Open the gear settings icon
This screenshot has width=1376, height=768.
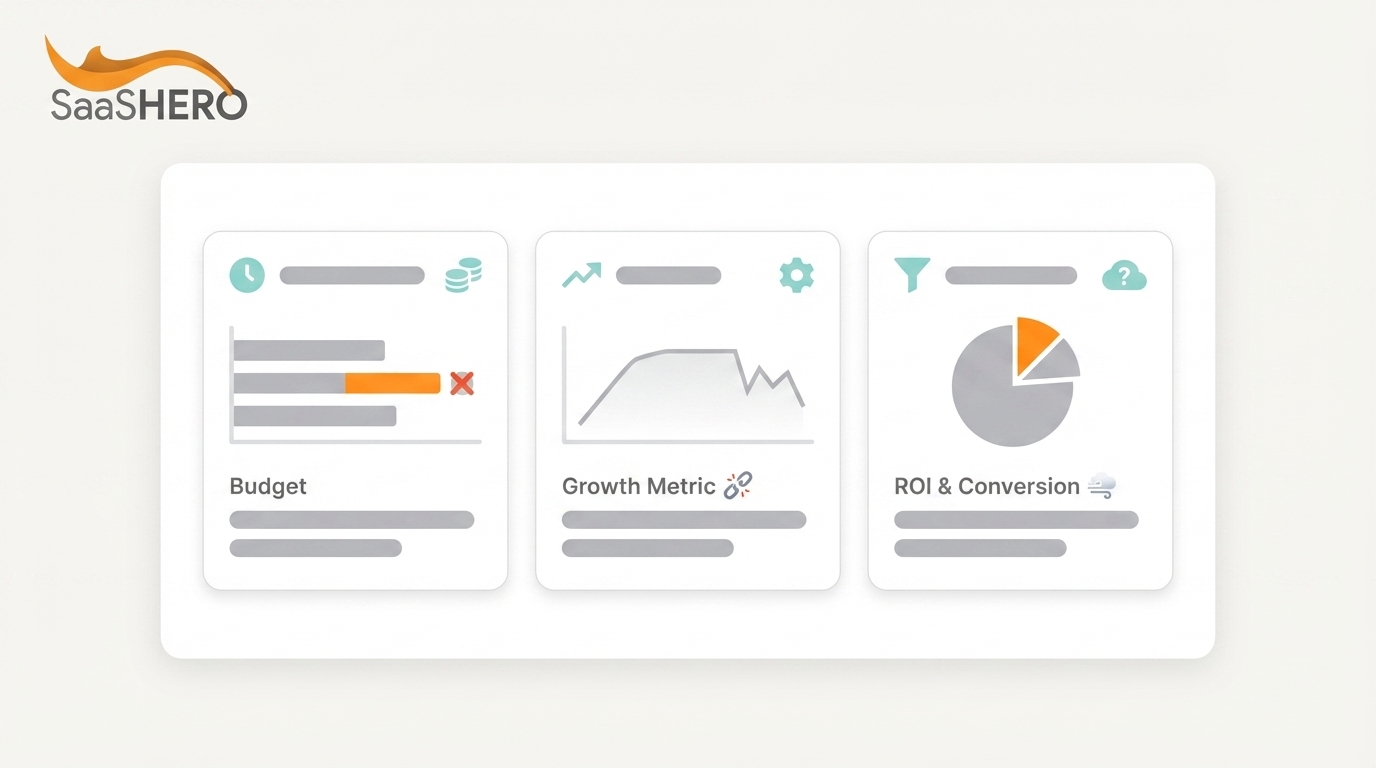coord(796,275)
